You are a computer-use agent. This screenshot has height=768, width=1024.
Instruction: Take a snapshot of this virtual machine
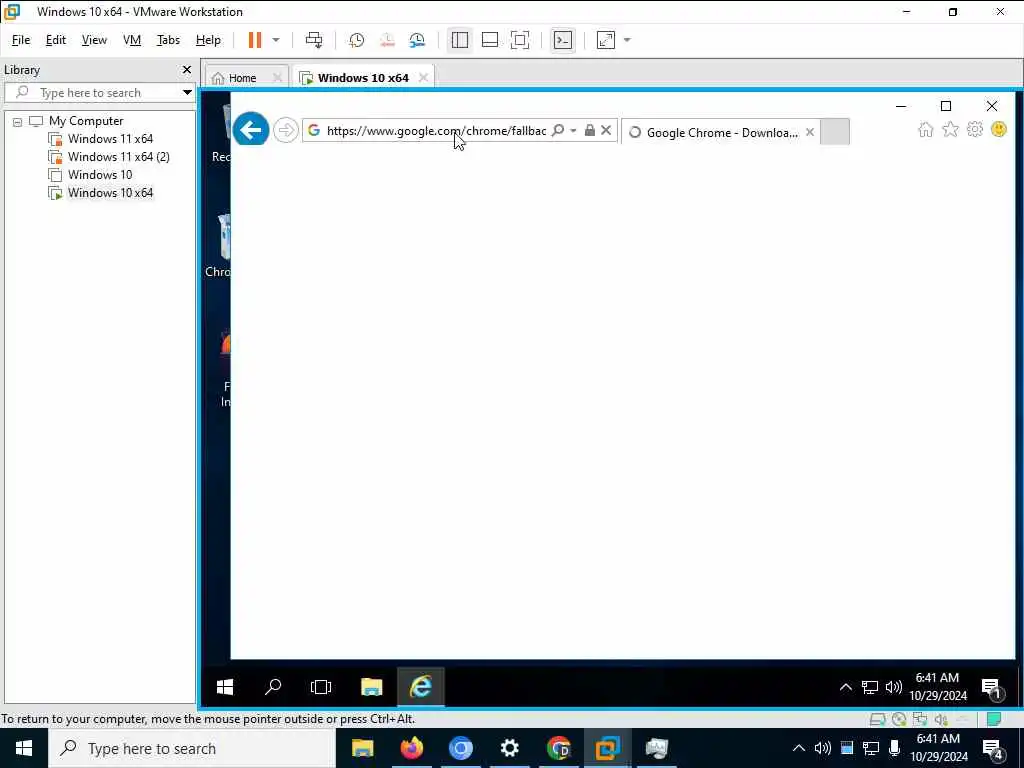[357, 40]
